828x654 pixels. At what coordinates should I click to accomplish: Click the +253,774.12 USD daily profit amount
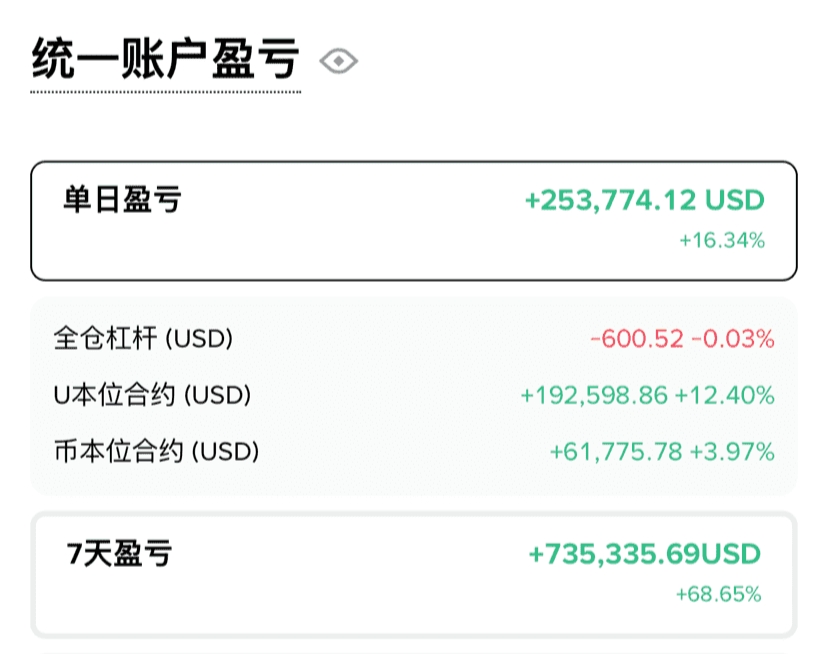click(x=644, y=200)
